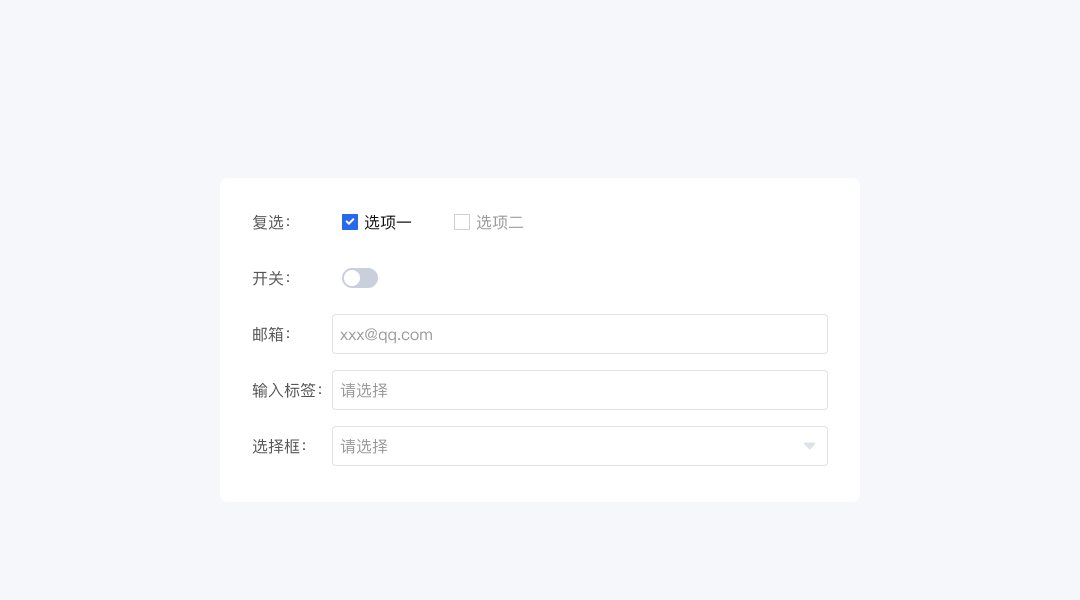Click the gray 选项二 label text
This screenshot has height=600, width=1080.
[x=500, y=222]
